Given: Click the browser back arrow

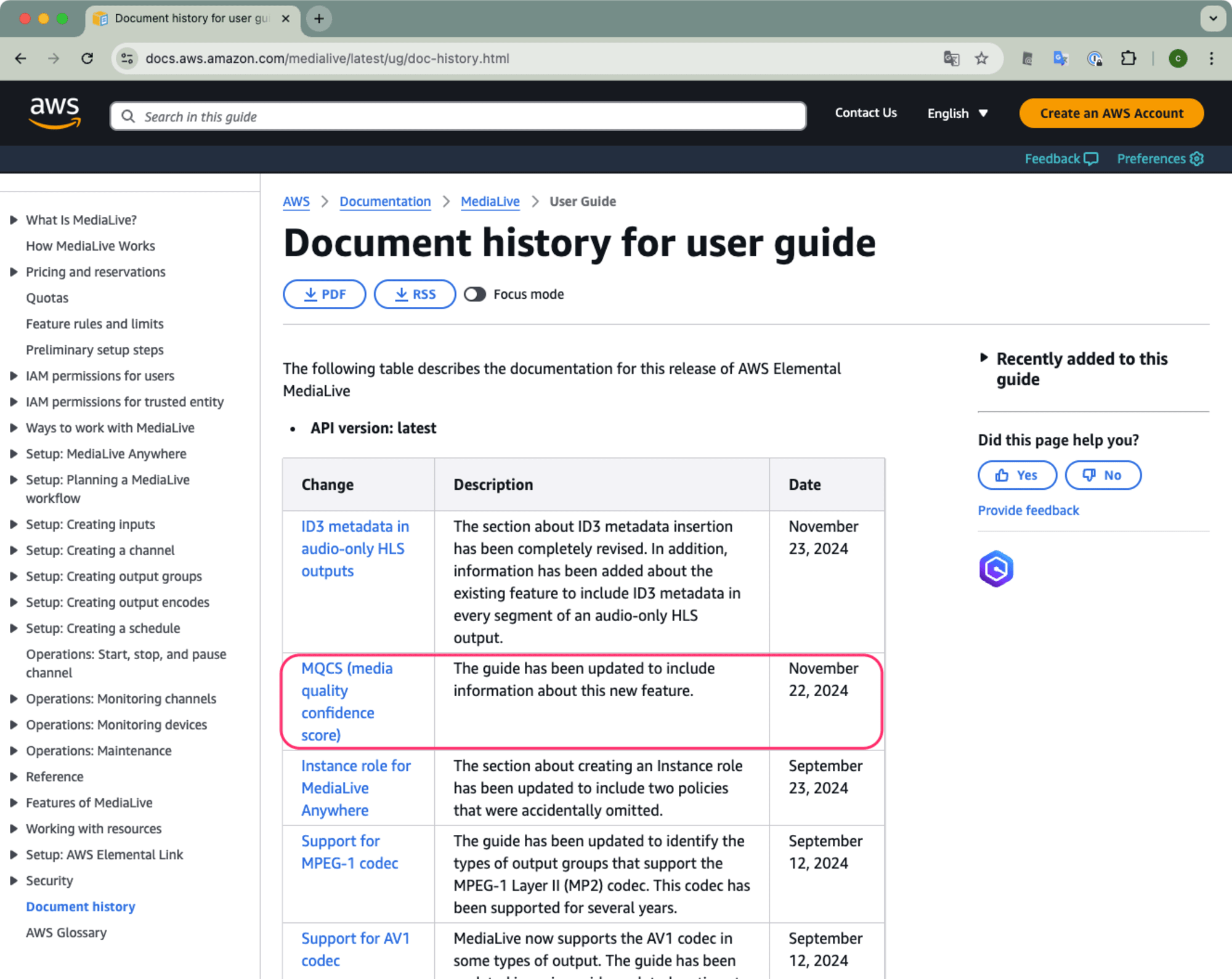Looking at the screenshot, I should click(21, 59).
